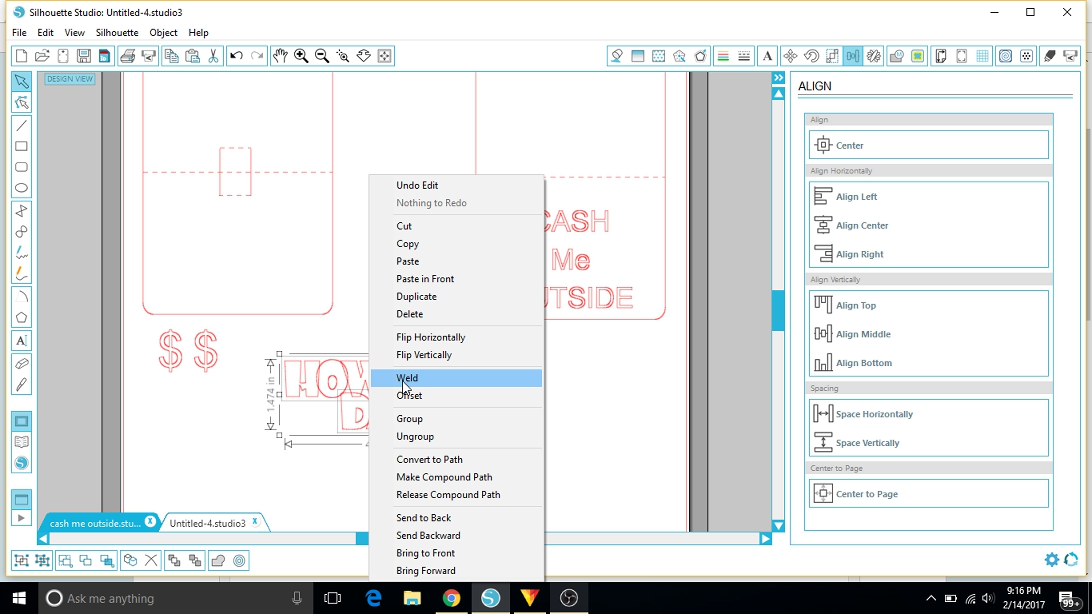Choose Offset from the context menu
Screen dimensions: 1092x614
456,395
